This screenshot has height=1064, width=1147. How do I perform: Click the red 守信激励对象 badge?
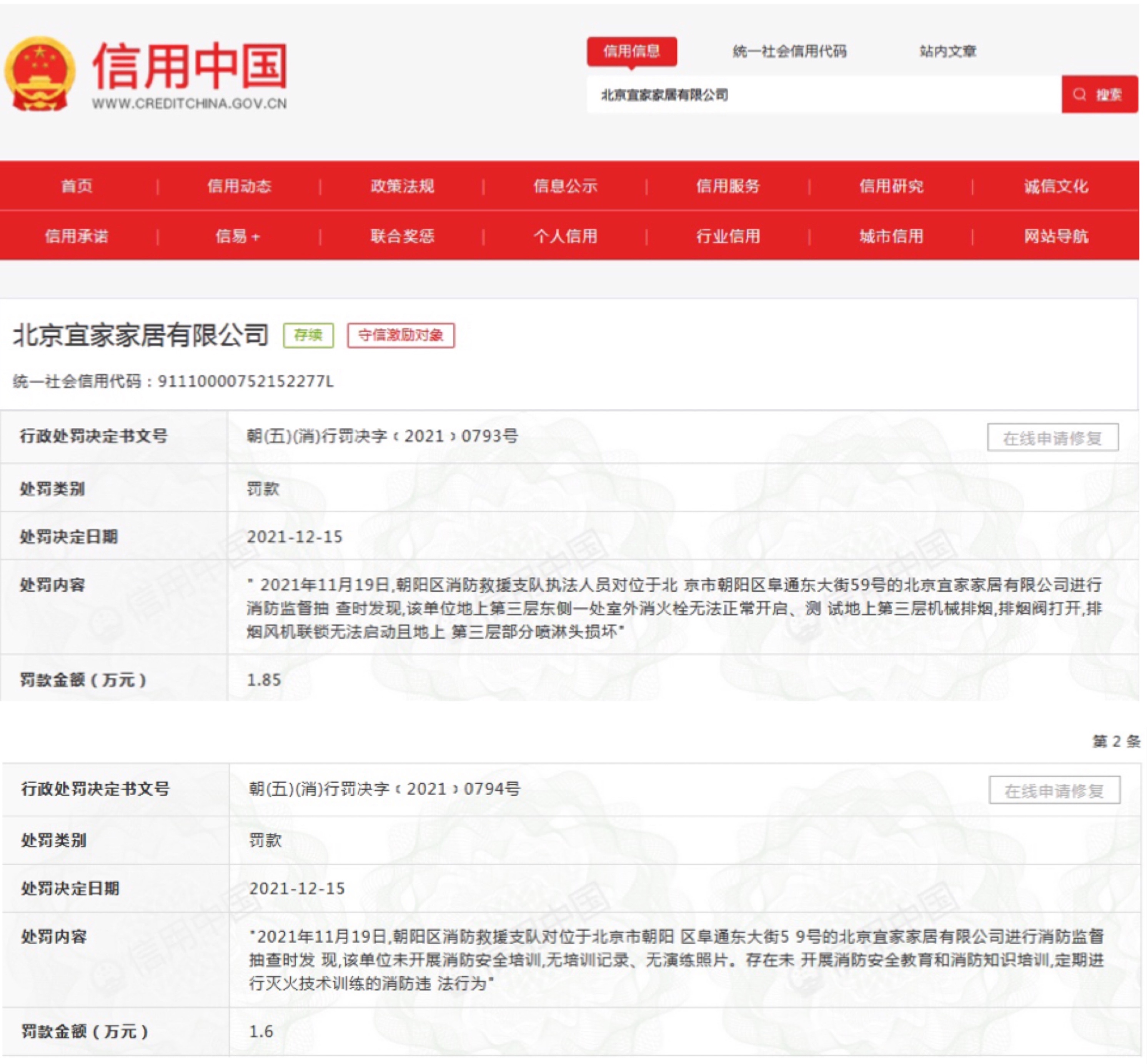[x=401, y=335]
